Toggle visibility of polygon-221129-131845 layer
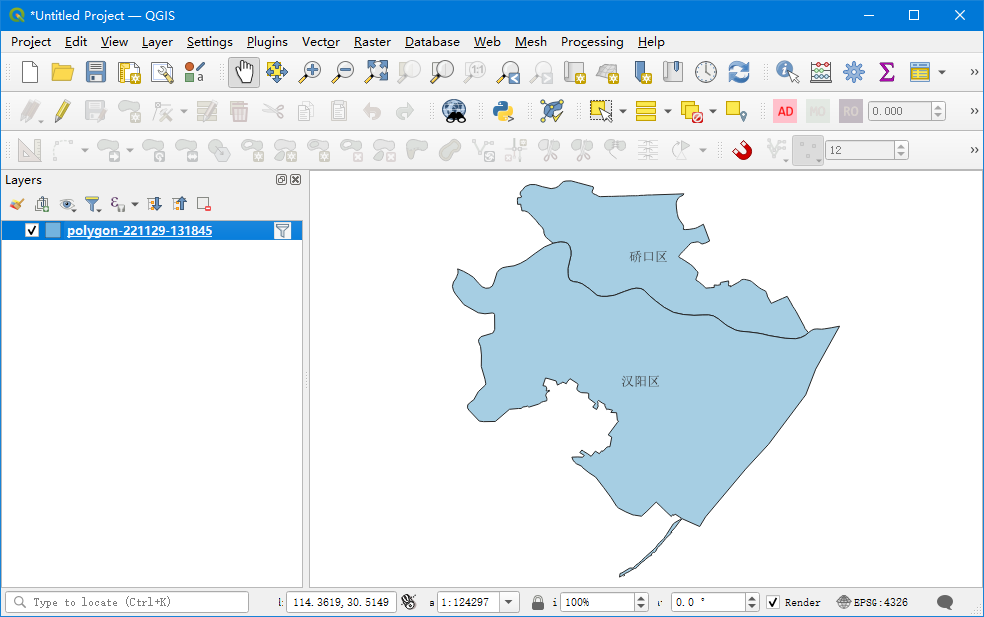 coord(32,230)
